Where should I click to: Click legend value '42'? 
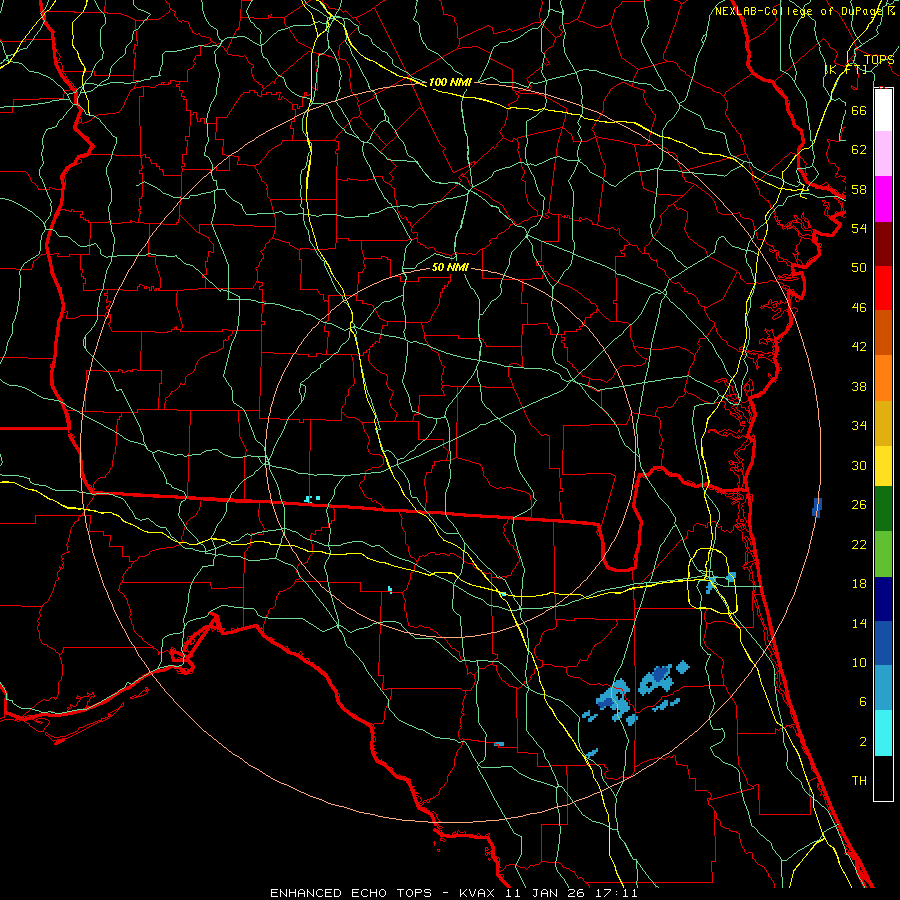[859, 347]
